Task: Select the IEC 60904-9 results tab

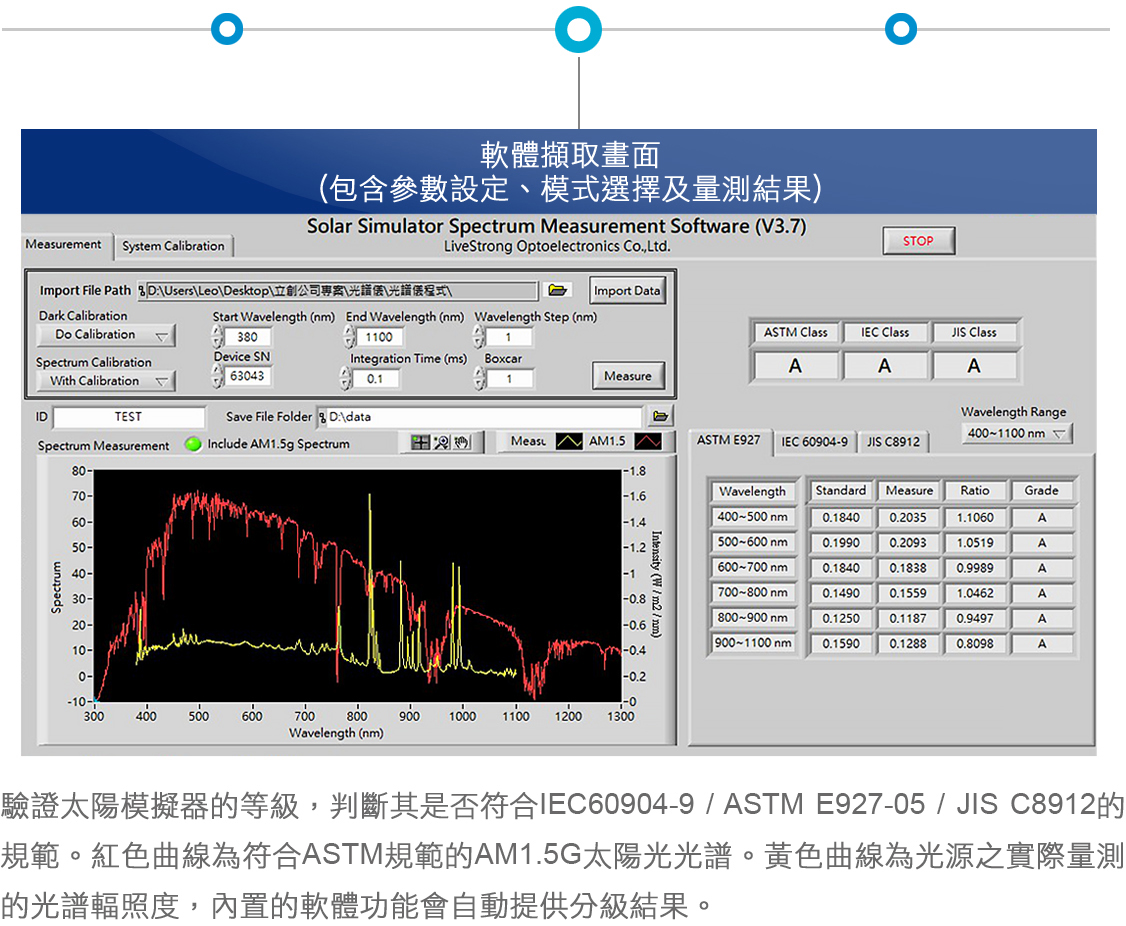Action: 814,442
